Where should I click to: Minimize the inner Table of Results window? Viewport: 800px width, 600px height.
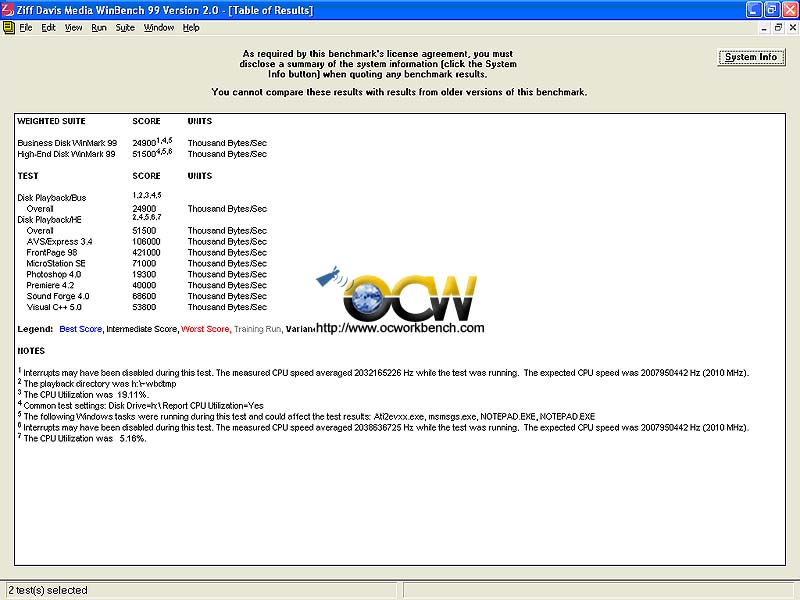[x=764, y=28]
